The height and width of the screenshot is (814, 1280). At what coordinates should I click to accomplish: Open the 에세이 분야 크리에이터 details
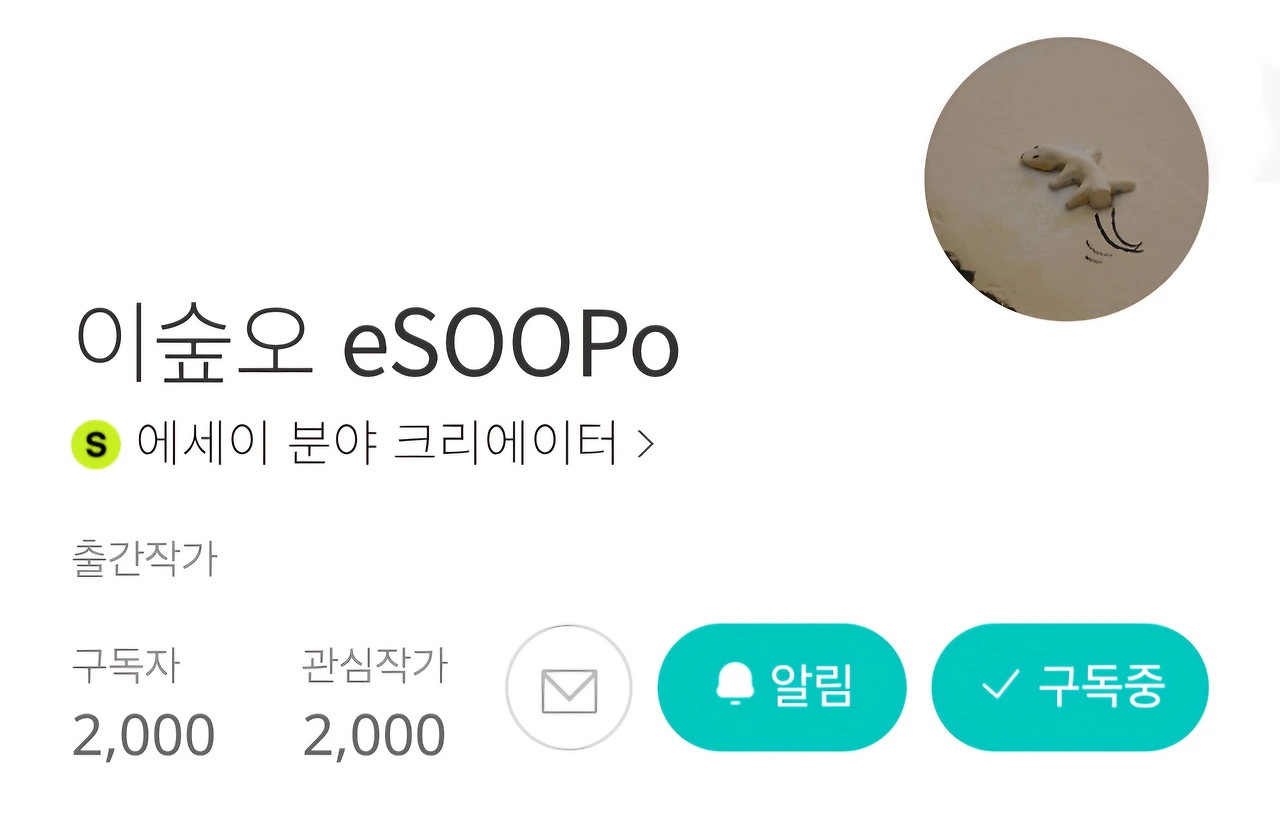[364, 444]
